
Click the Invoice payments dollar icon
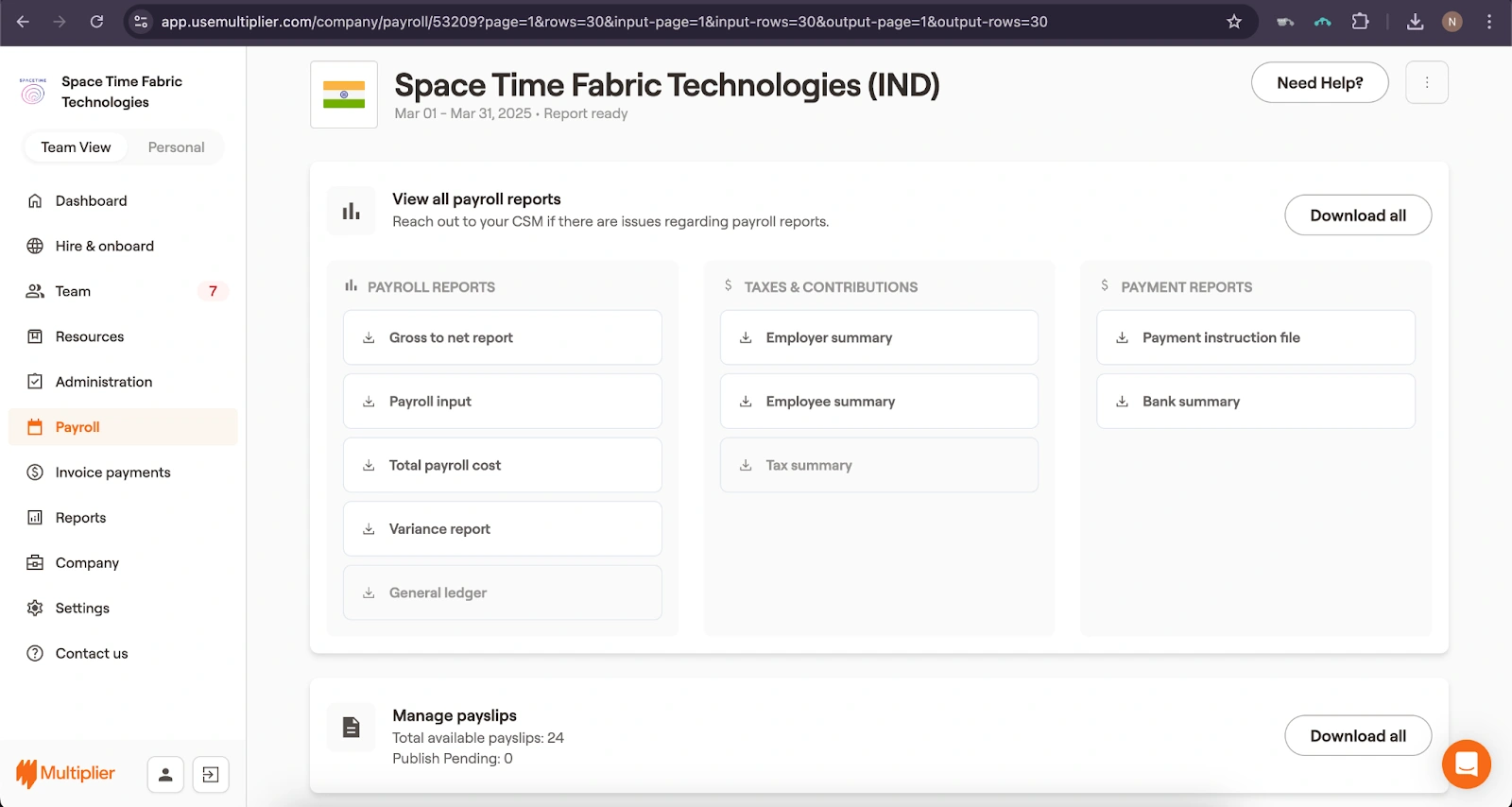click(x=35, y=472)
